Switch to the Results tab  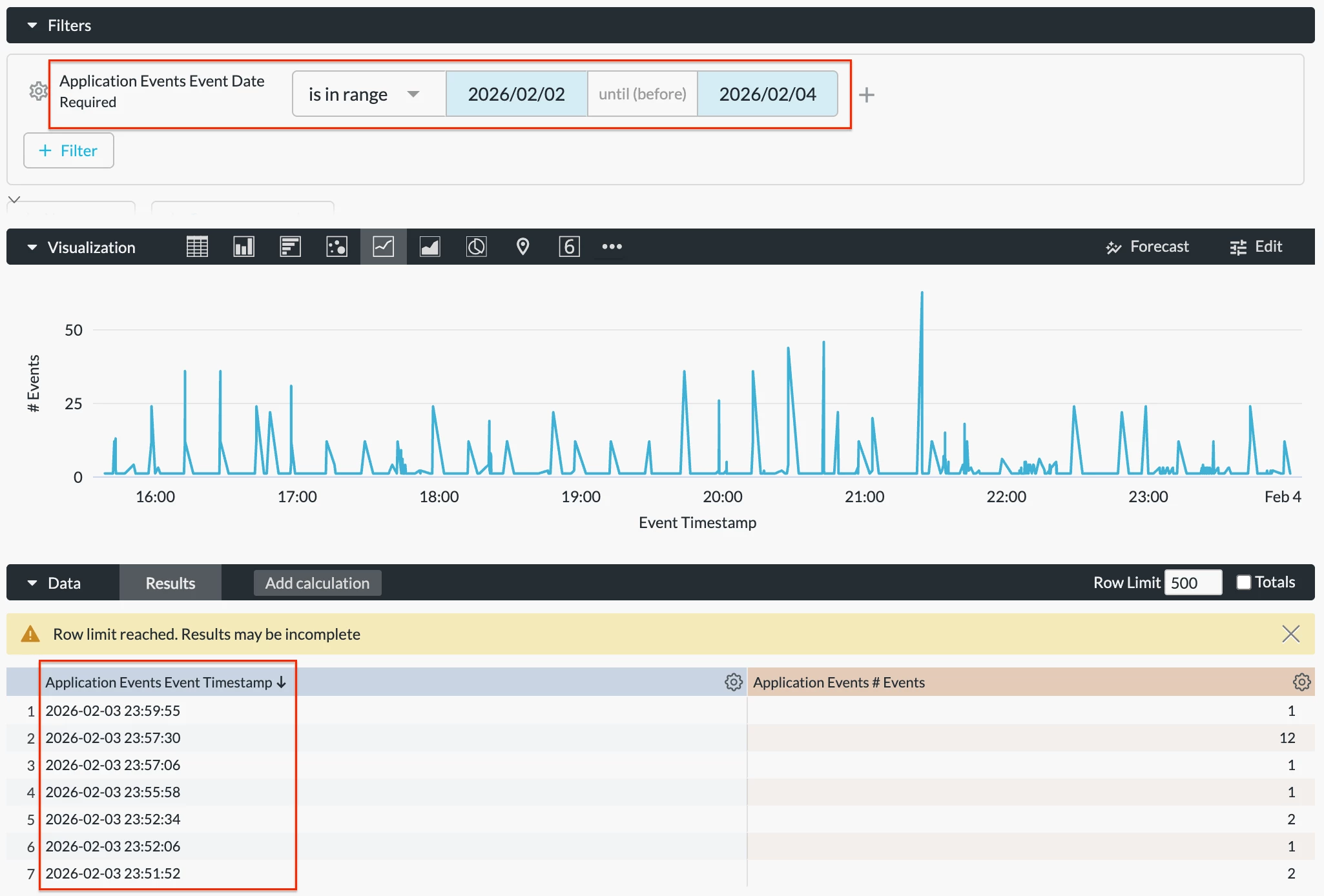tap(170, 583)
